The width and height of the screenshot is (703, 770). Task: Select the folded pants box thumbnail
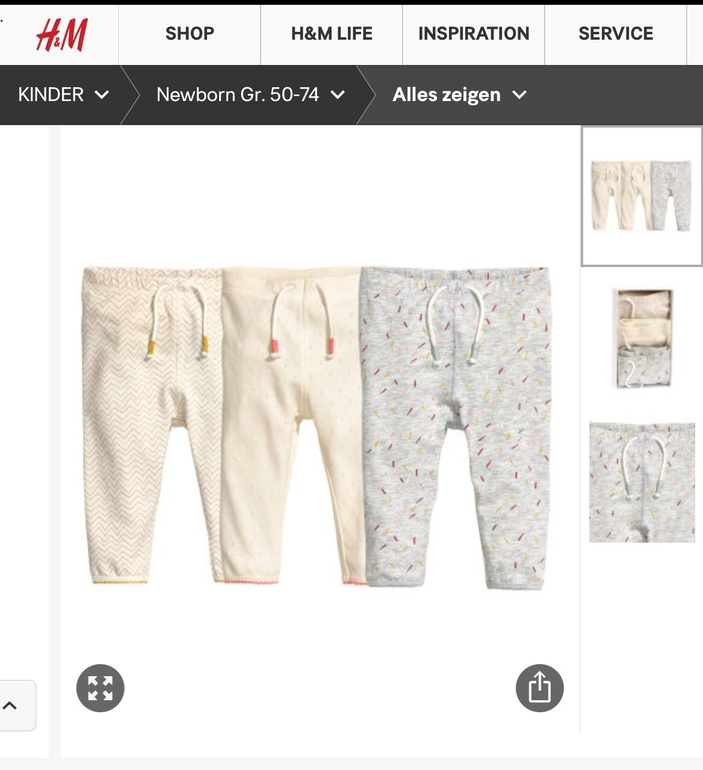click(642, 339)
